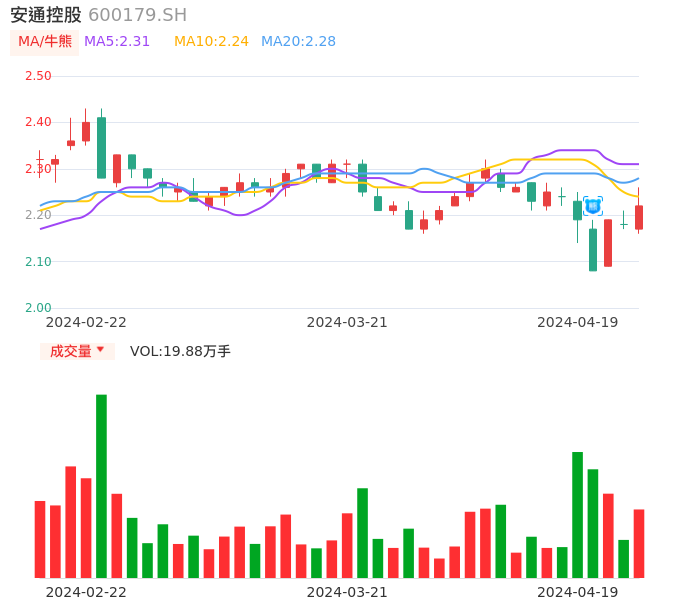This screenshot has width=686, height=606.
Task: Click the large green candlestick near 2.40
Action: (x=101, y=148)
